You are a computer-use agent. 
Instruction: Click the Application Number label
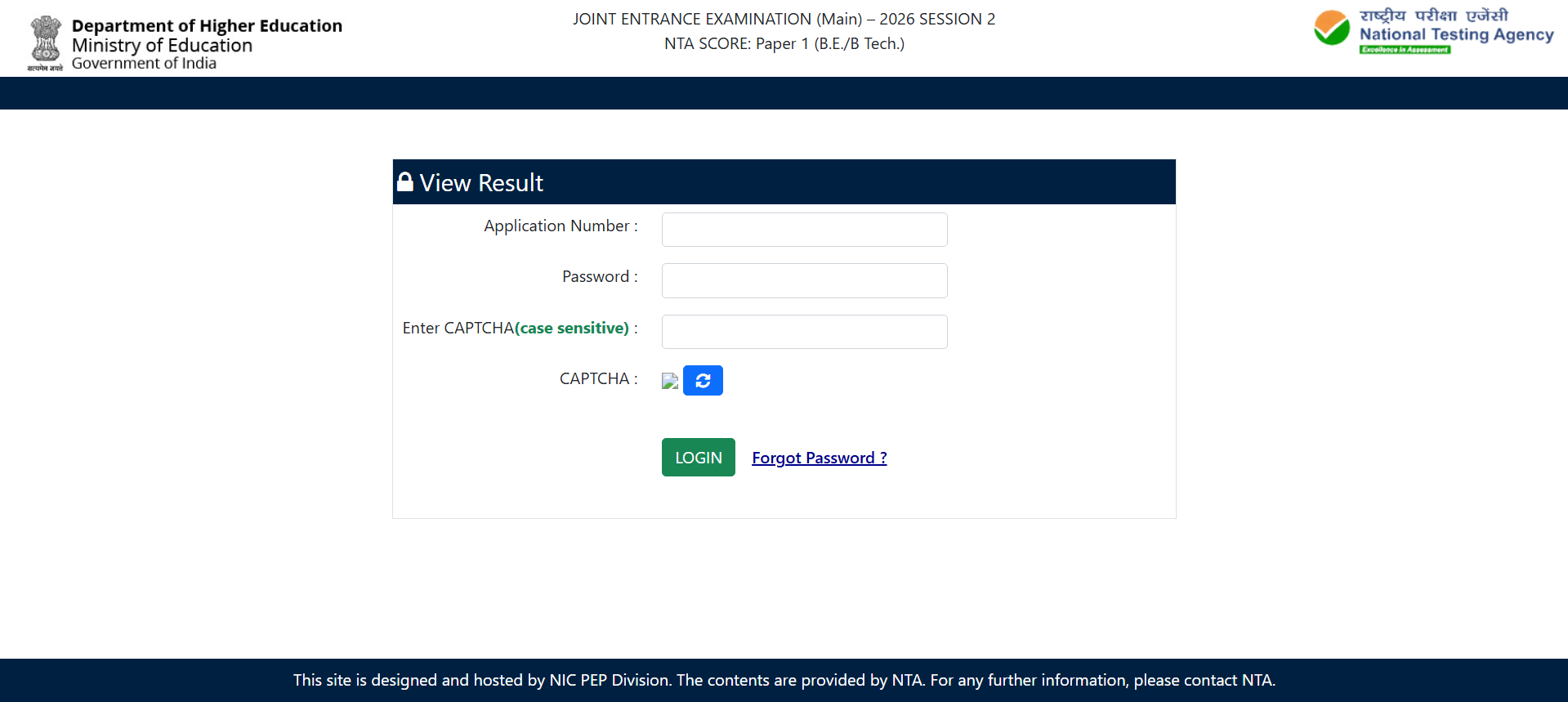(x=561, y=226)
